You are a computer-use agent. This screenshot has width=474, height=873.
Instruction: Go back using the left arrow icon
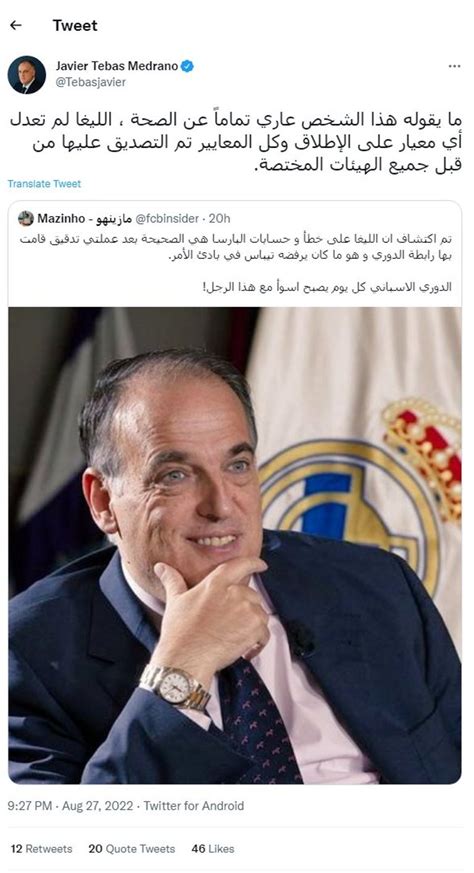(16, 25)
